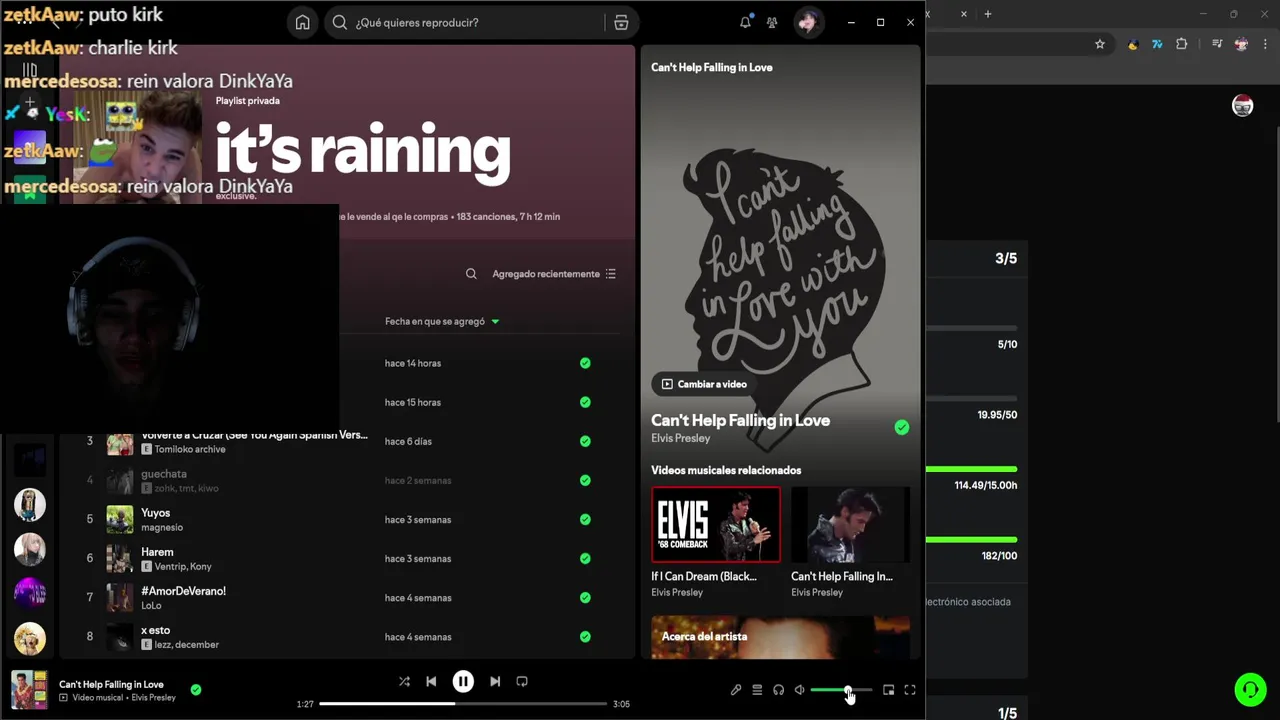The height and width of the screenshot is (720, 1280).
Task: Open the notifications bell in Spotify
Action: pos(745,22)
